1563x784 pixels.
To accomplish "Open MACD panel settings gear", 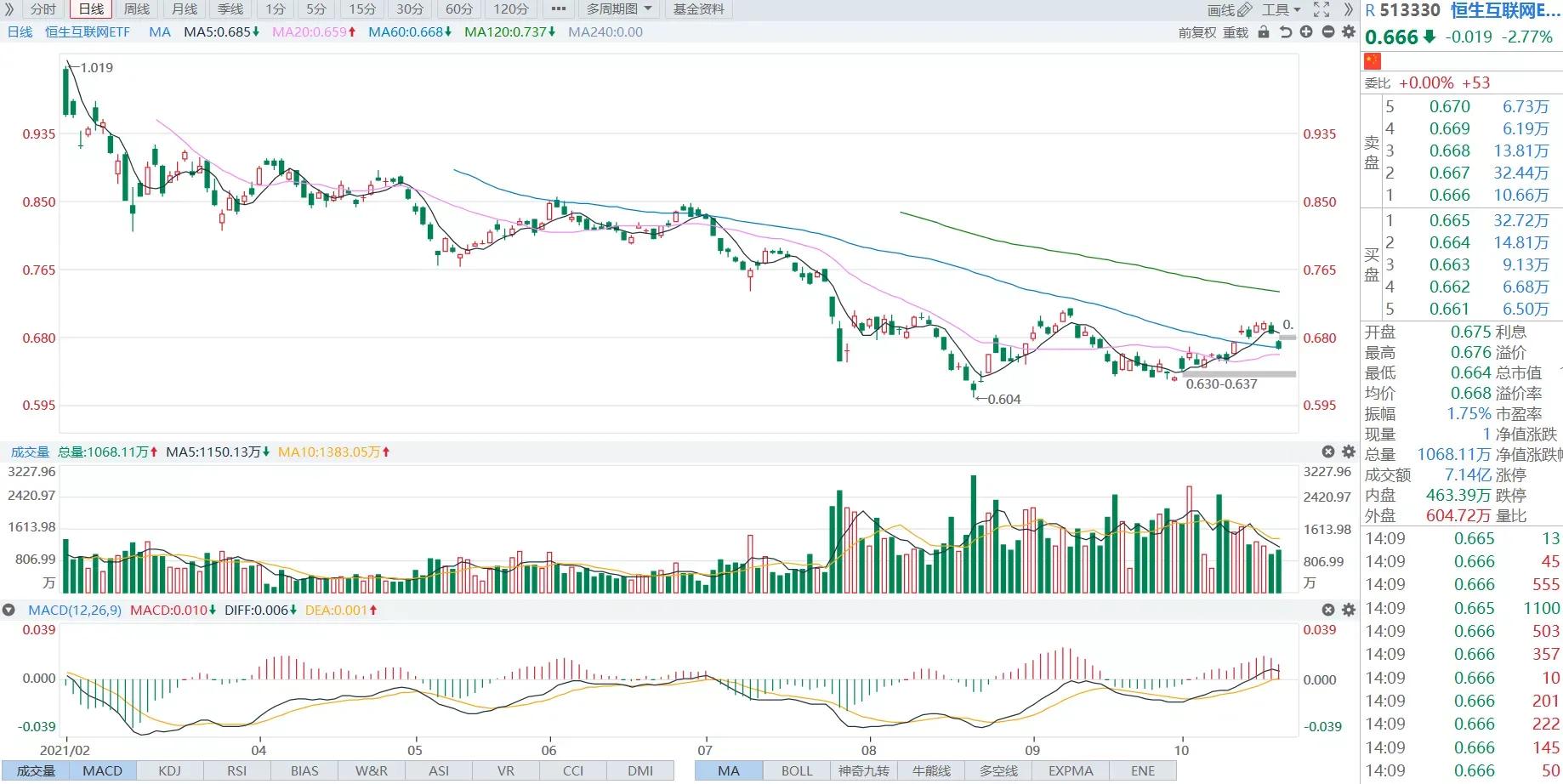I will 1348,610.
